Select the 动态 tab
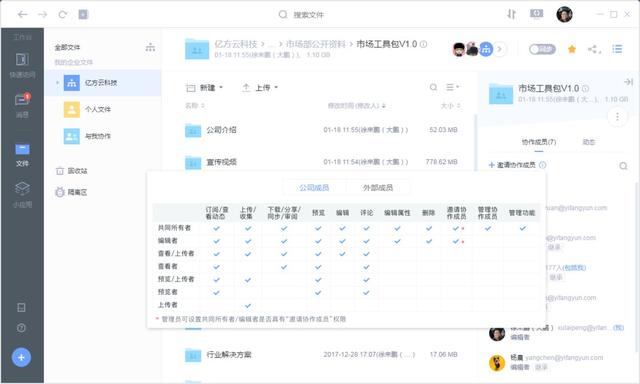The height and width of the screenshot is (384, 640). click(x=589, y=142)
